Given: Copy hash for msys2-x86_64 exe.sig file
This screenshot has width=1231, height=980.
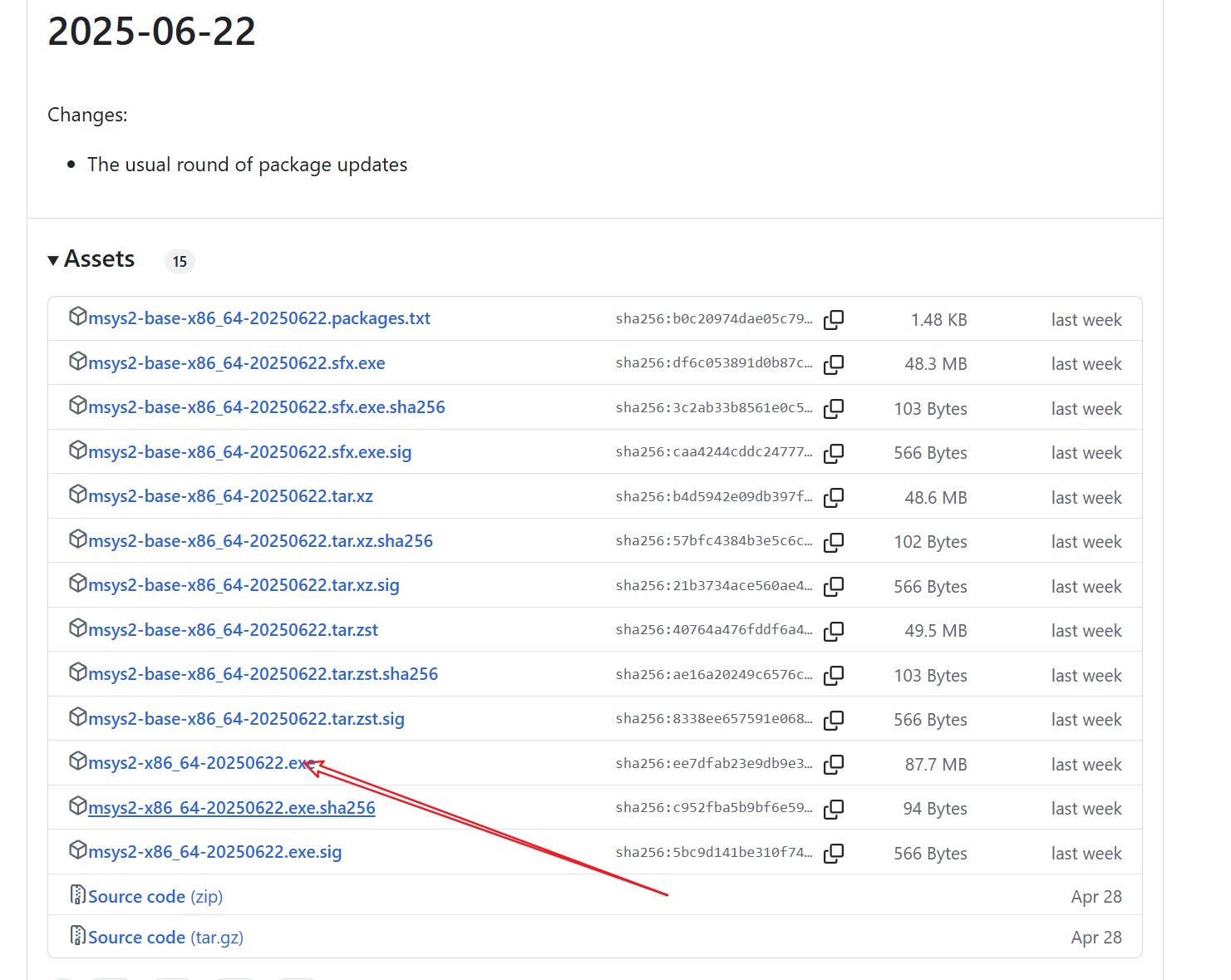Looking at the screenshot, I should tap(834, 853).
